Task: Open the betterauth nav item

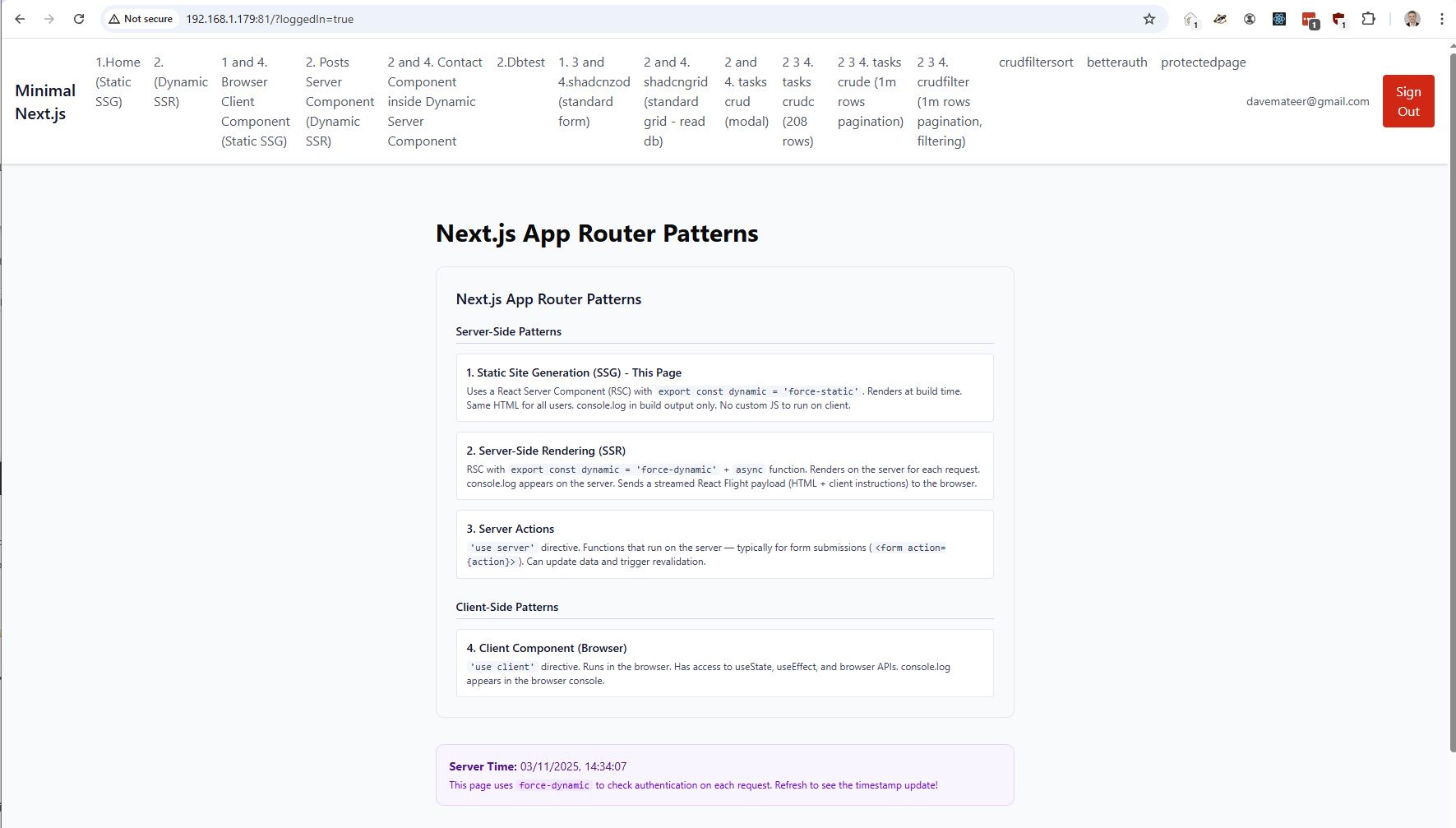Action: coord(1116,62)
